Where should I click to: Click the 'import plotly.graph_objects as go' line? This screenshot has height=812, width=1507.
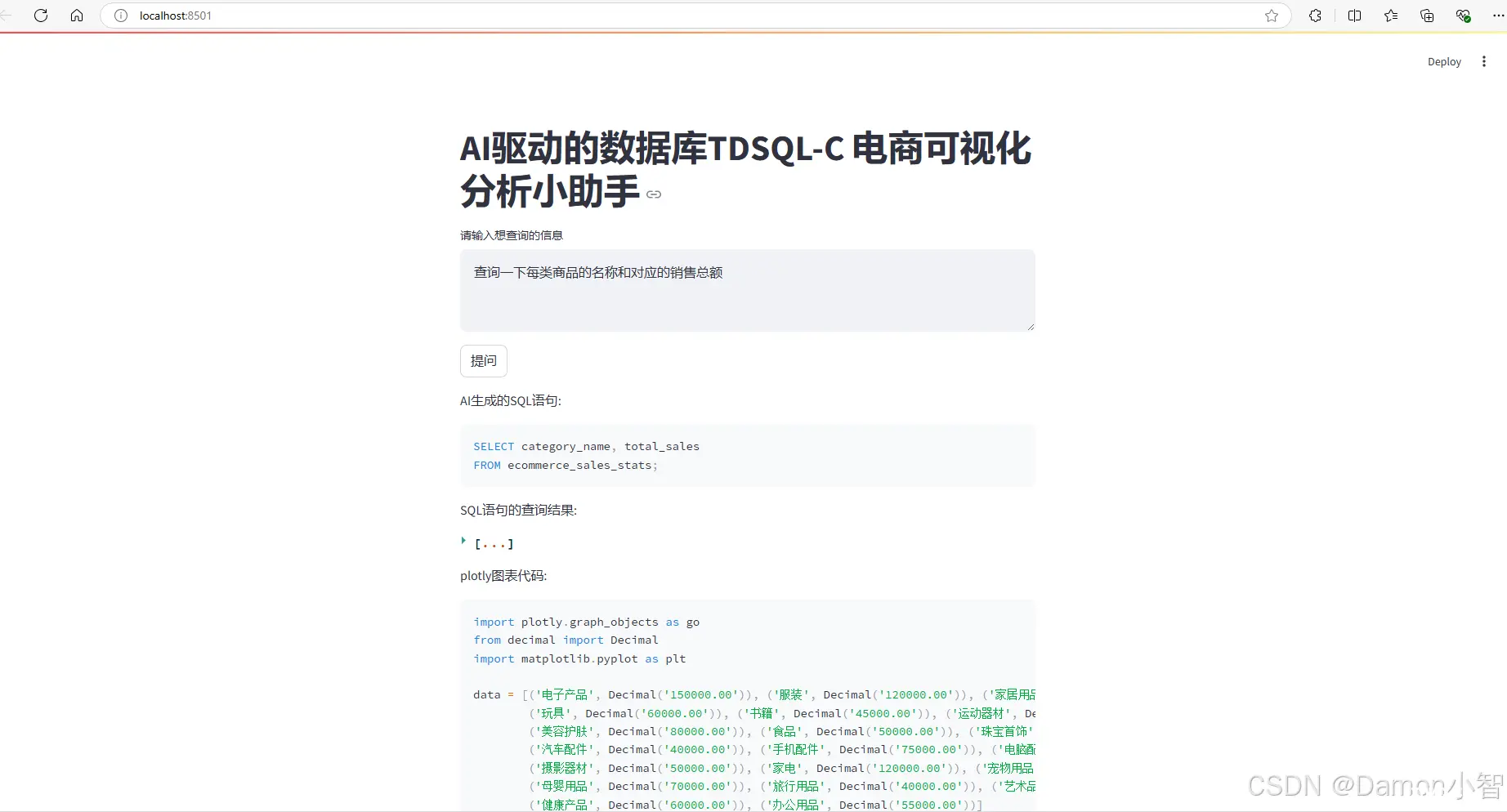tap(587, 622)
